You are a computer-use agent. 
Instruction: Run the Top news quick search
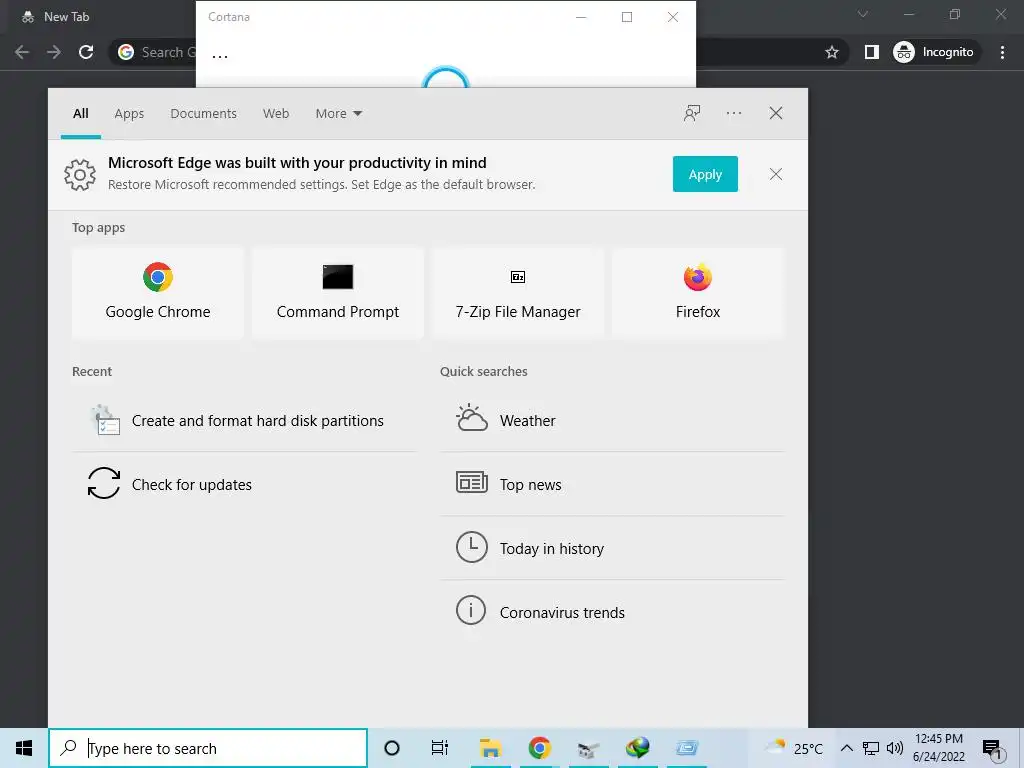612,485
